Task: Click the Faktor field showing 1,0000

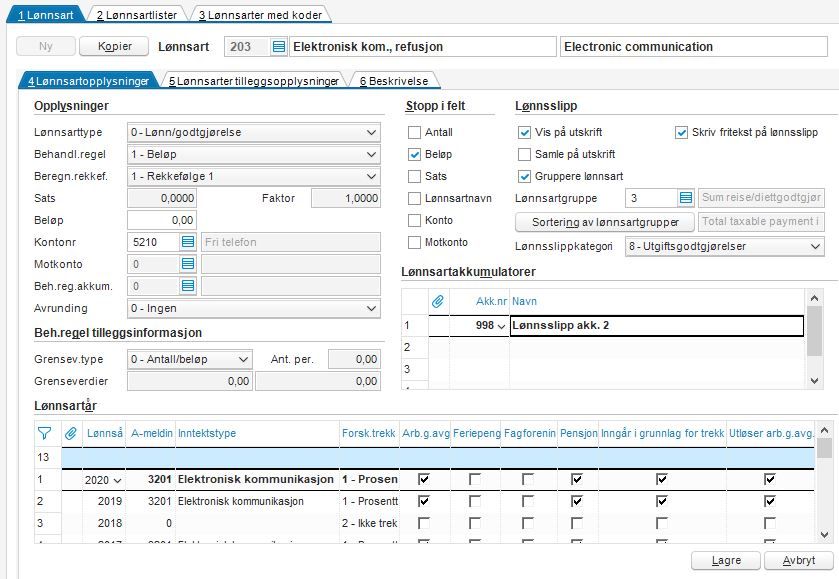Action: click(346, 198)
